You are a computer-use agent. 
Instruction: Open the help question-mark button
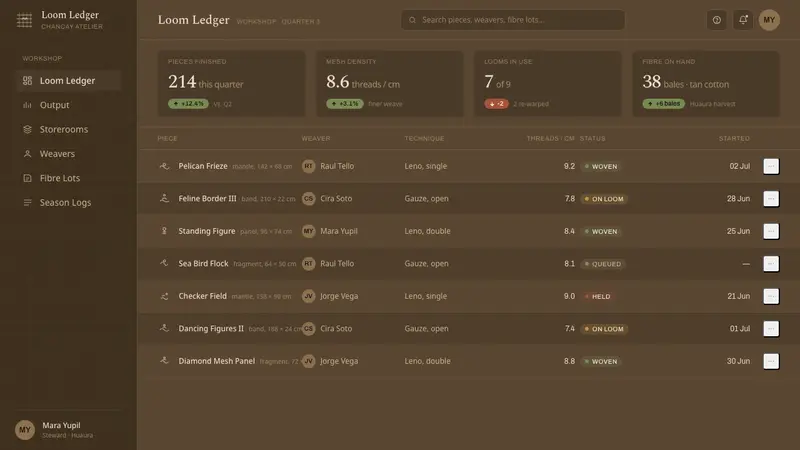(717, 20)
